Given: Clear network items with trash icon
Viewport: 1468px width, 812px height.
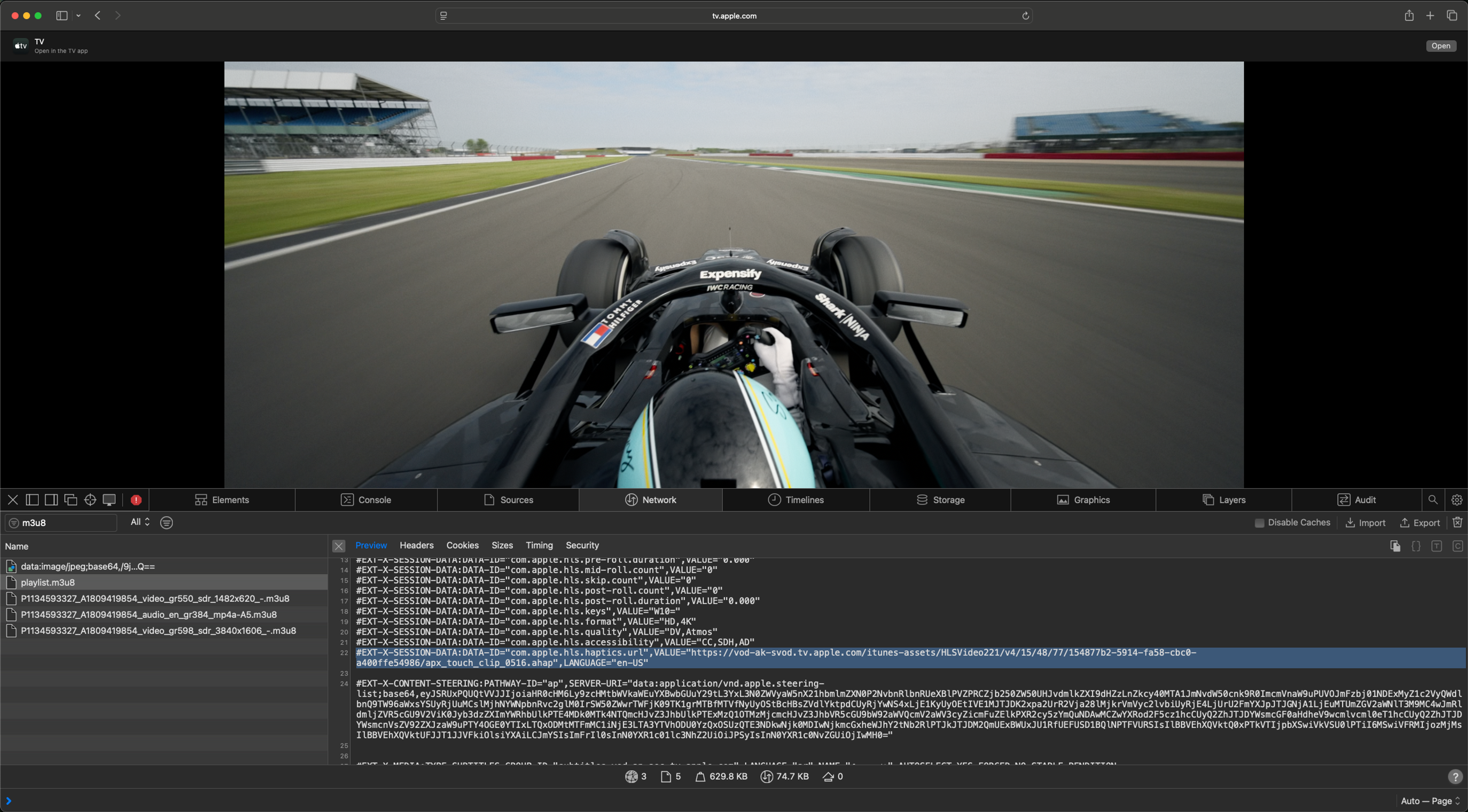Looking at the screenshot, I should (1457, 522).
